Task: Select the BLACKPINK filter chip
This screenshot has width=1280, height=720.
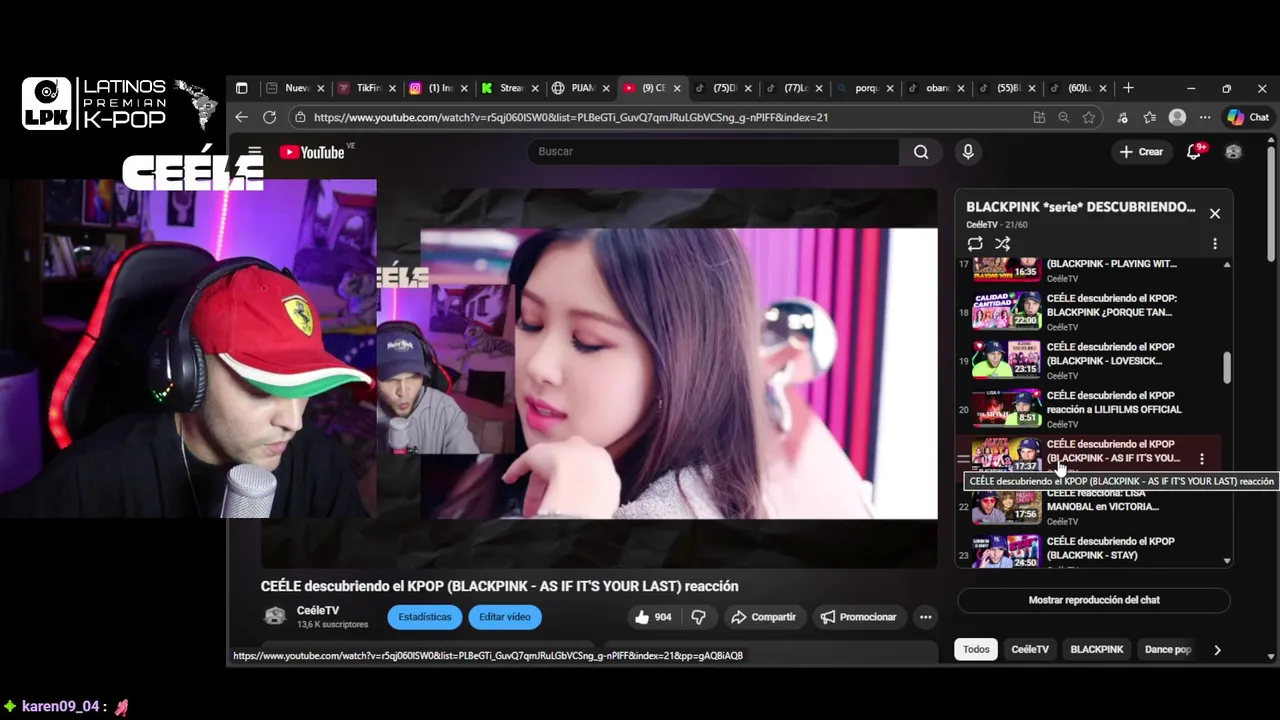Action: click(1097, 649)
